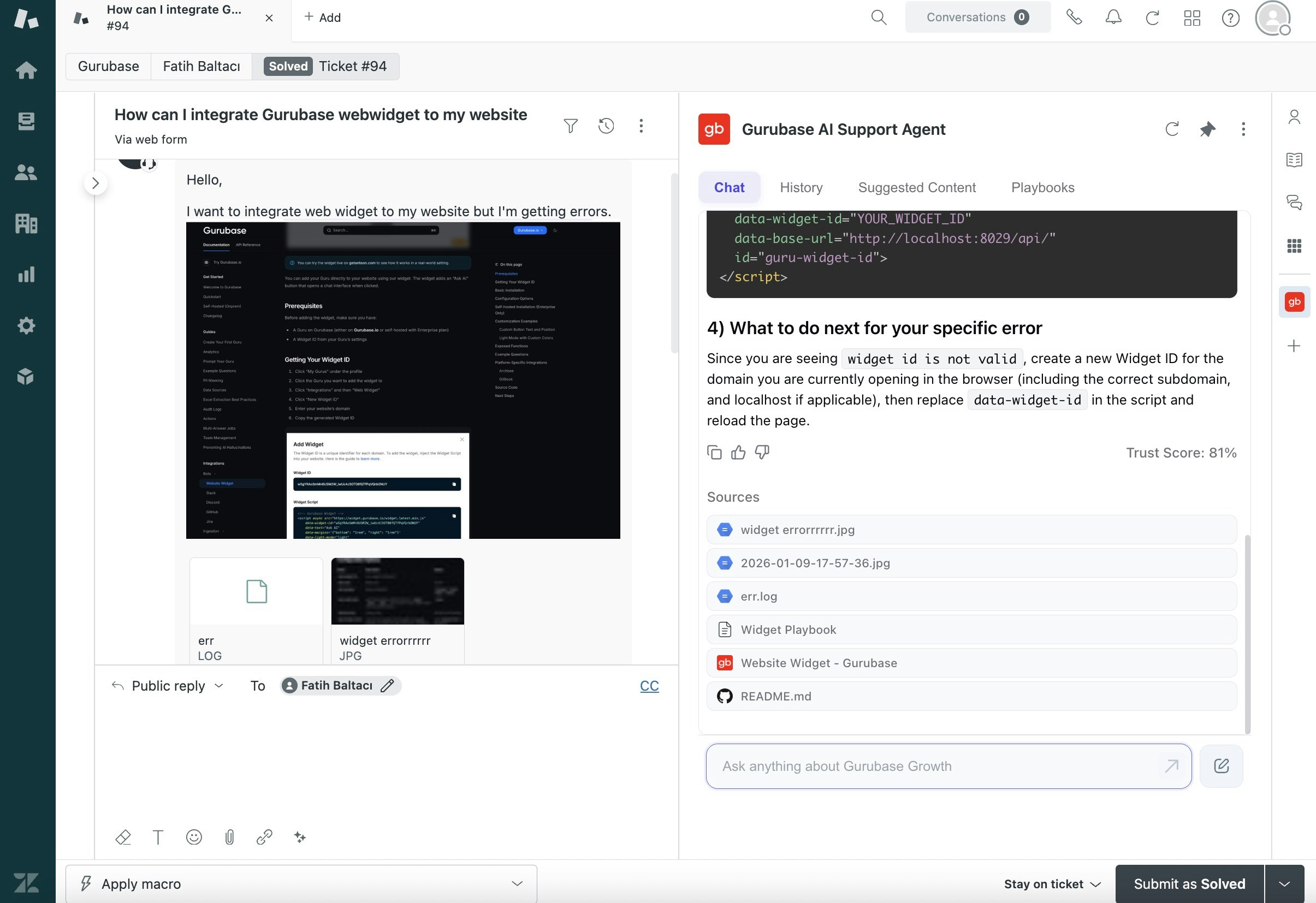Viewport: 1316px width, 903px height.
Task: Pin the Gurubase AI Support Agent panel
Action: coord(1208,129)
